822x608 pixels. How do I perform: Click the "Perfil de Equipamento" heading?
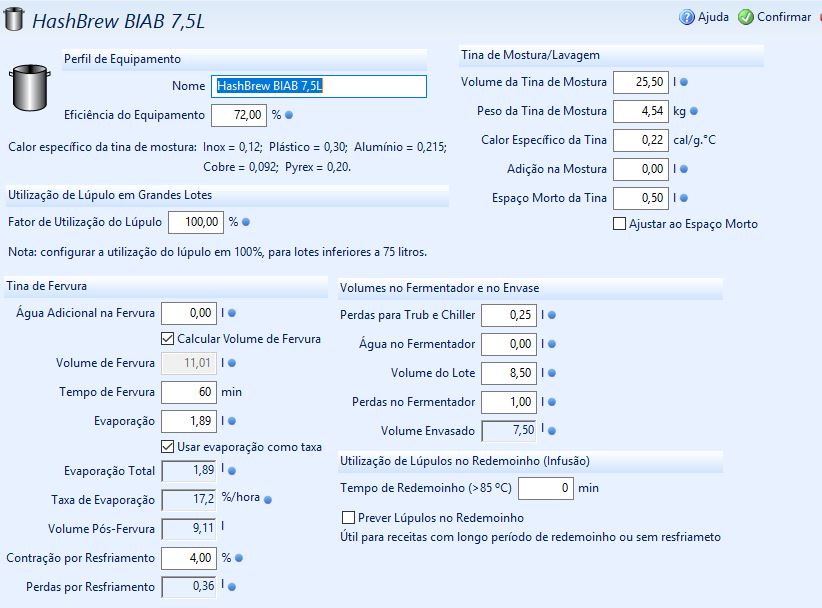pyautogui.click(x=122, y=59)
